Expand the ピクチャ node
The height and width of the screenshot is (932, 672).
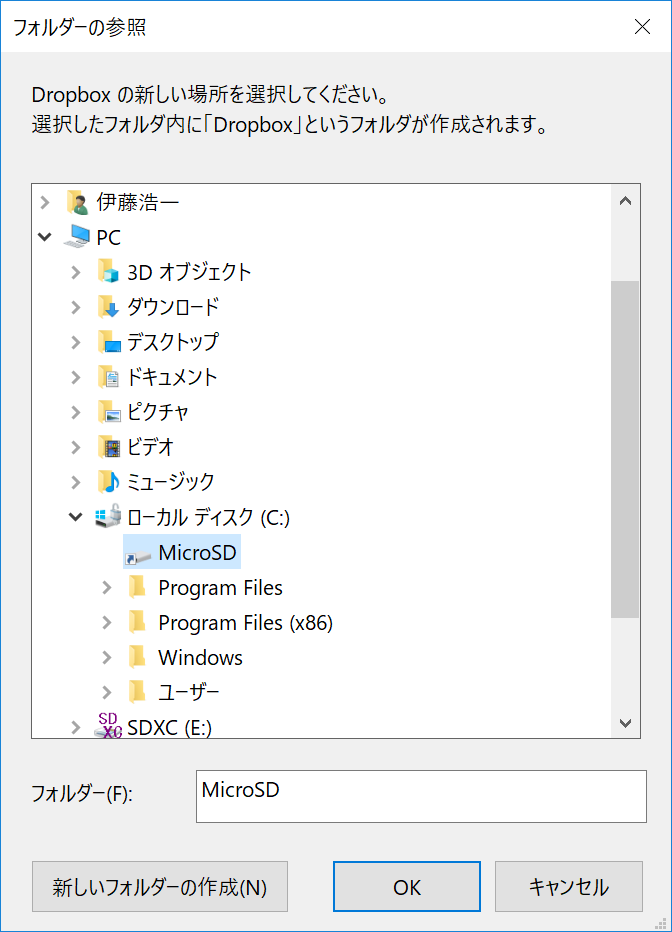75,412
